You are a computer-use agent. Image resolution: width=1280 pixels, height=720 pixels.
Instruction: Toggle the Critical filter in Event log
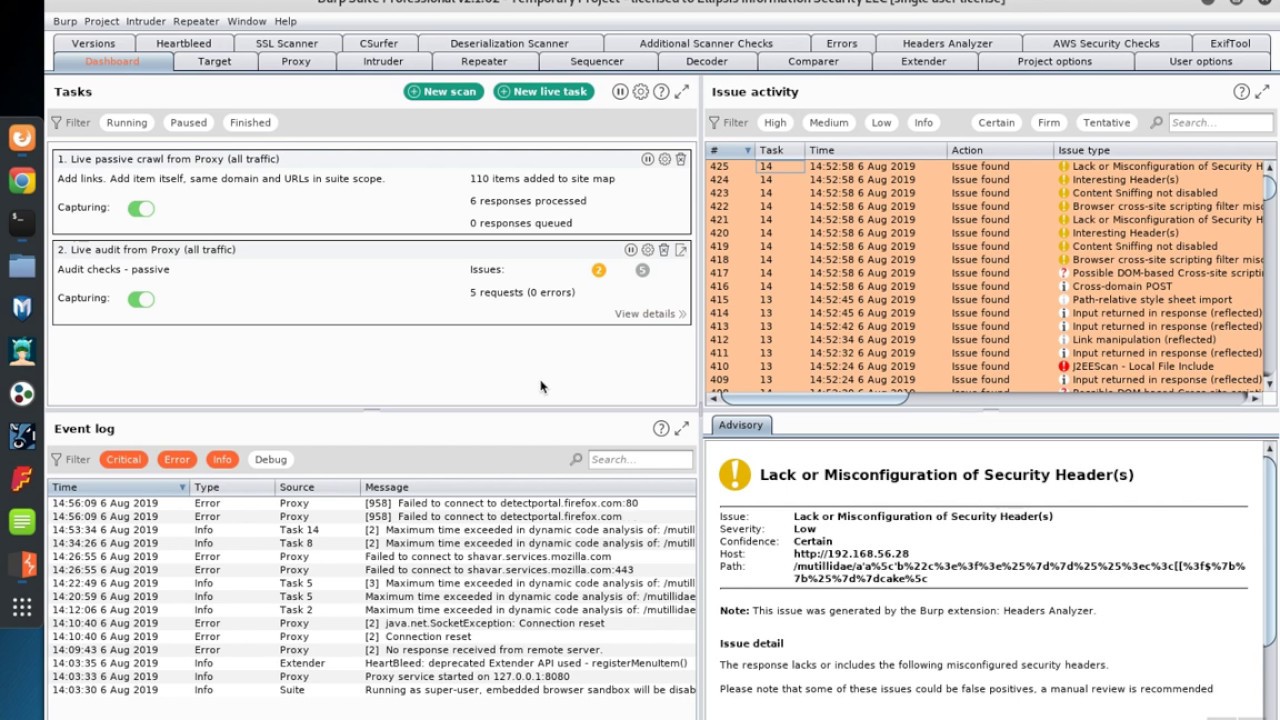[x=123, y=460]
